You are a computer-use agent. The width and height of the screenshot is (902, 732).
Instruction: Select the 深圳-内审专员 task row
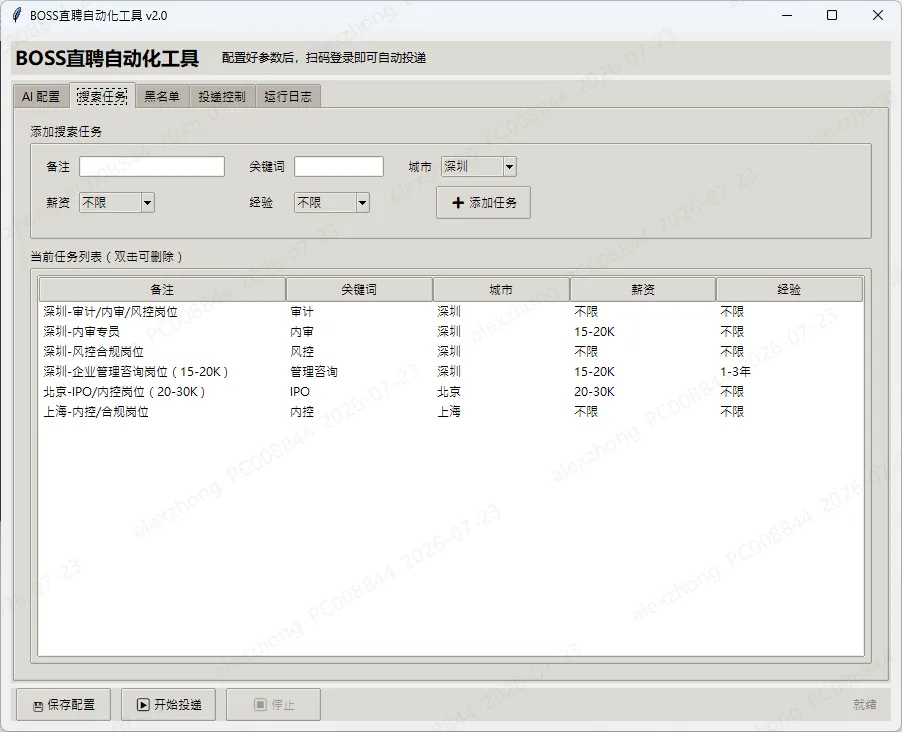coord(451,331)
